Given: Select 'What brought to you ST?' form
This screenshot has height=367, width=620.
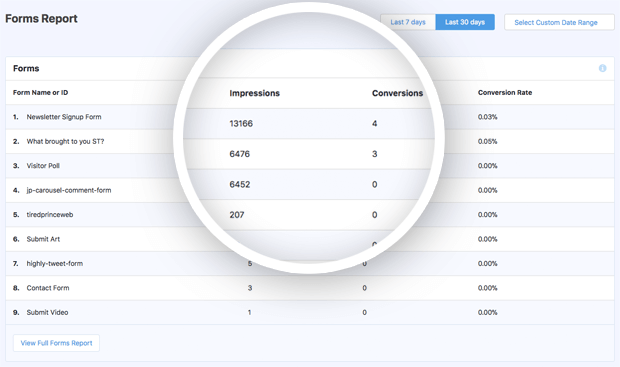Looking at the screenshot, I should (65, 141).
